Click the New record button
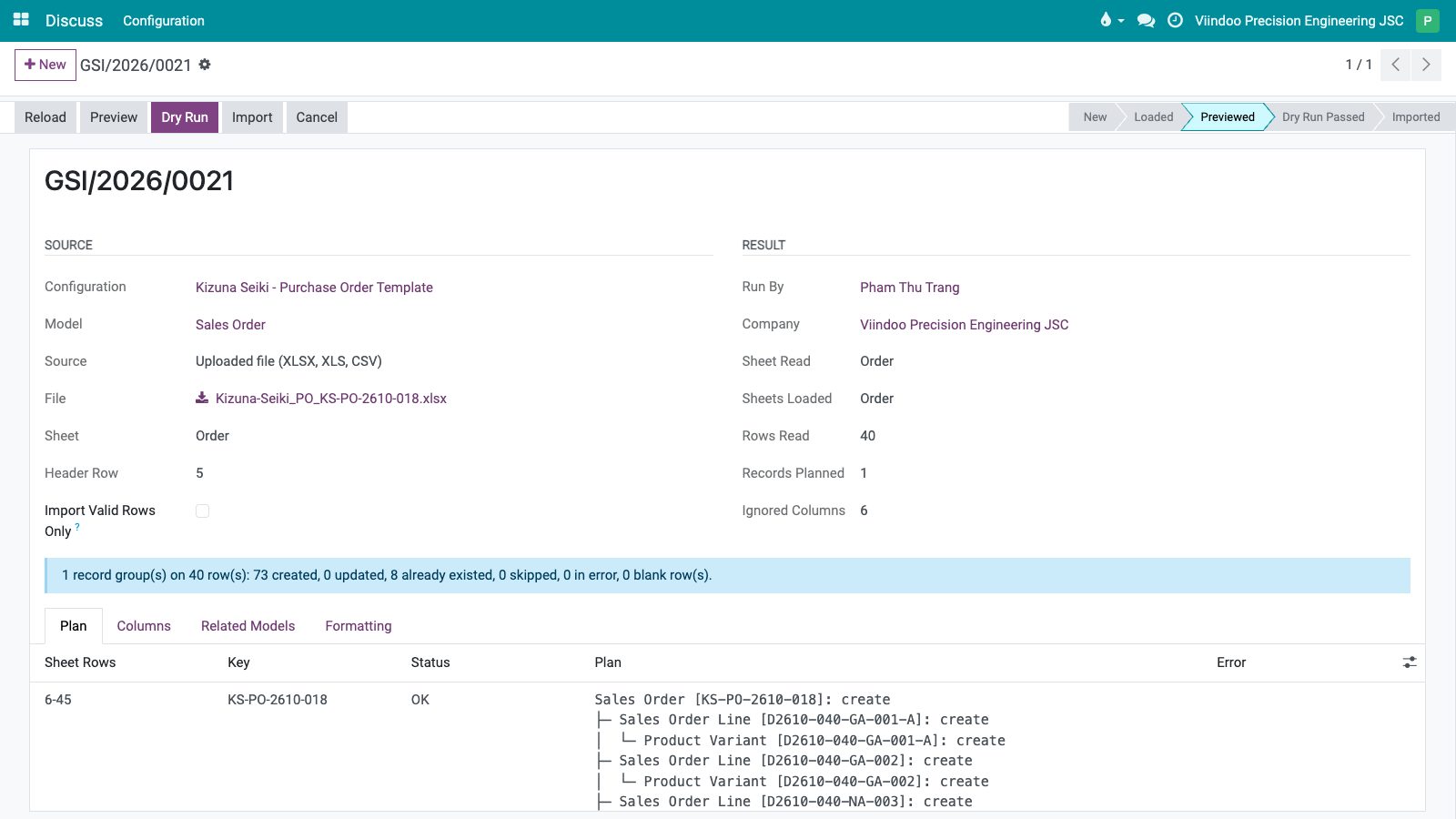Image resolution: width=1456 pixels, height=819 pixels. (45, 65)
